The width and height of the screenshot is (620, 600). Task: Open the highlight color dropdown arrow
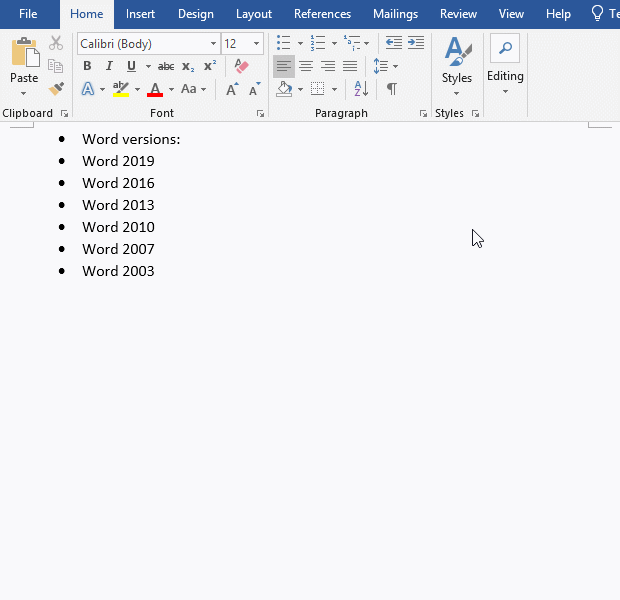pos(137,90)
